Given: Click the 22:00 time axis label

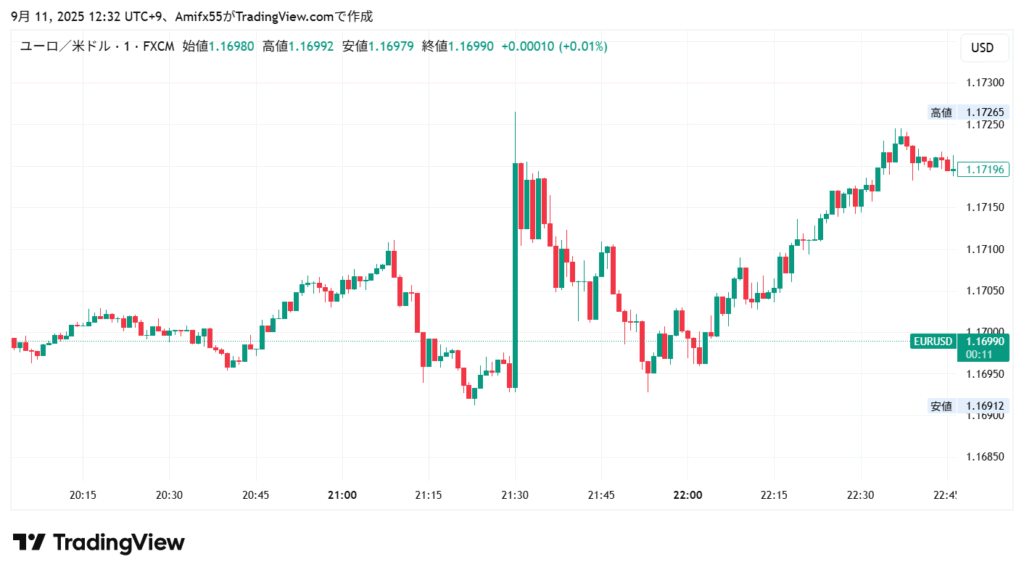Looking at the screenshot, I should point(688,495).
